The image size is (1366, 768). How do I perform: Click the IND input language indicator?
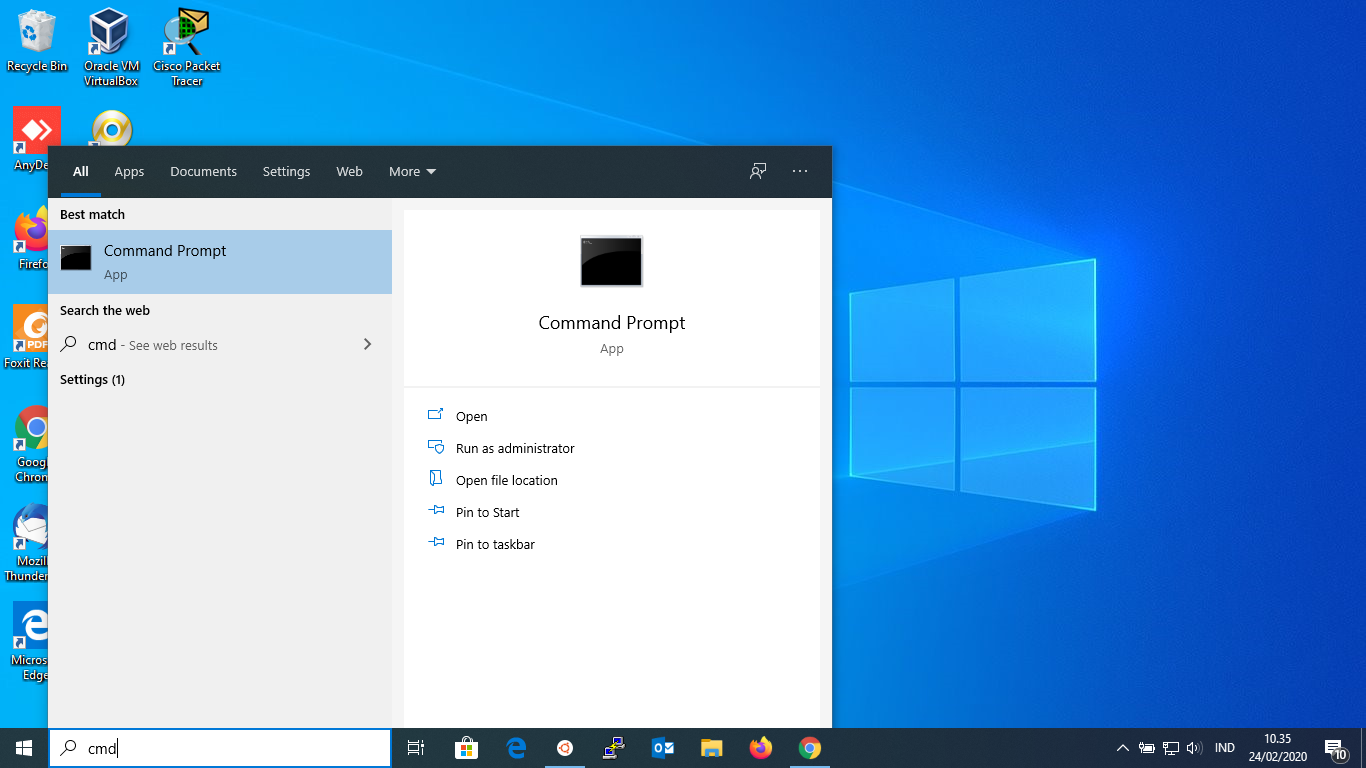(x=1225, y=748)
